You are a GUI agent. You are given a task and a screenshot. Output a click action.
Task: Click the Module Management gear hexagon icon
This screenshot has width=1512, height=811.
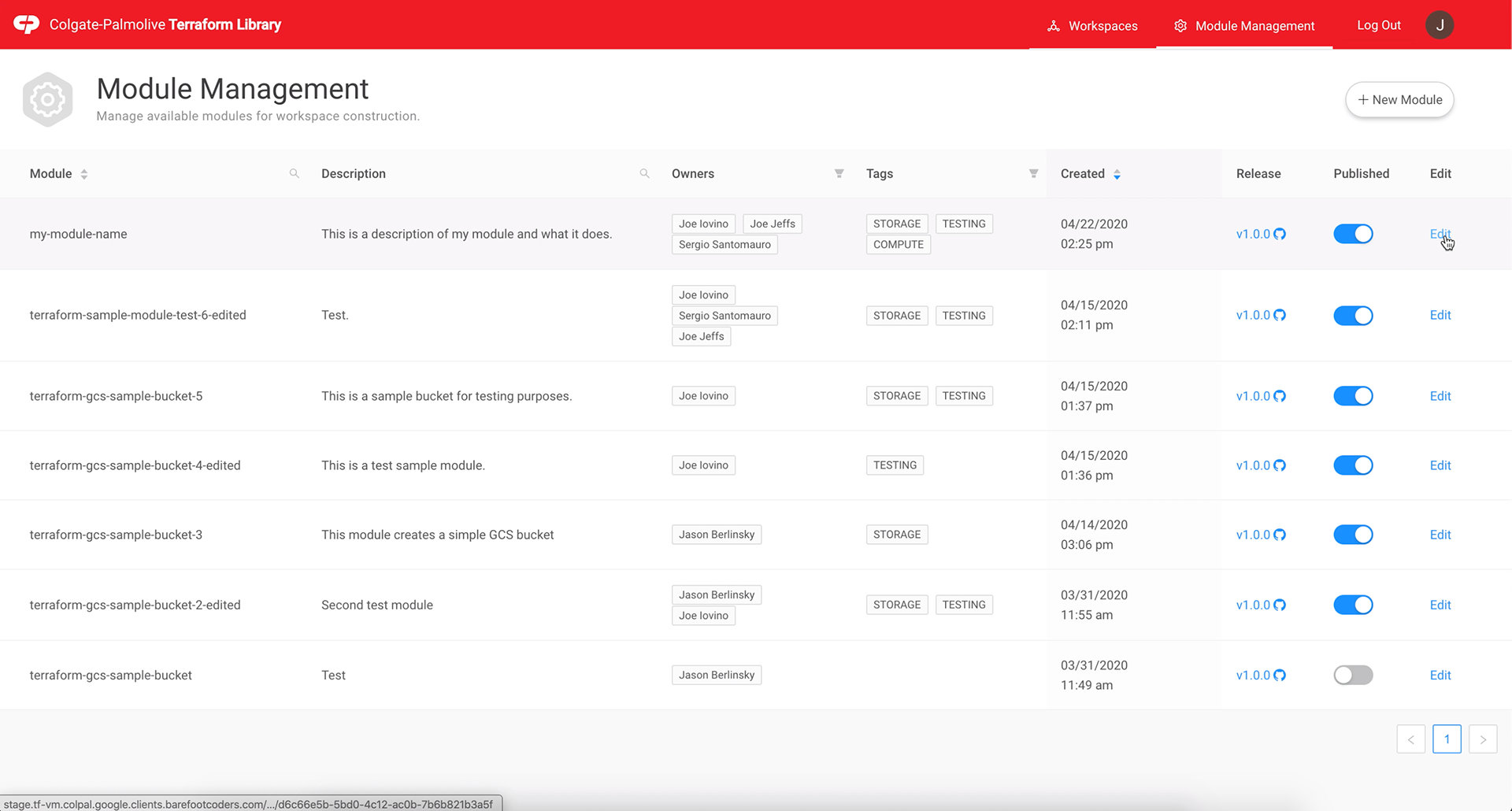click(48, 100)
